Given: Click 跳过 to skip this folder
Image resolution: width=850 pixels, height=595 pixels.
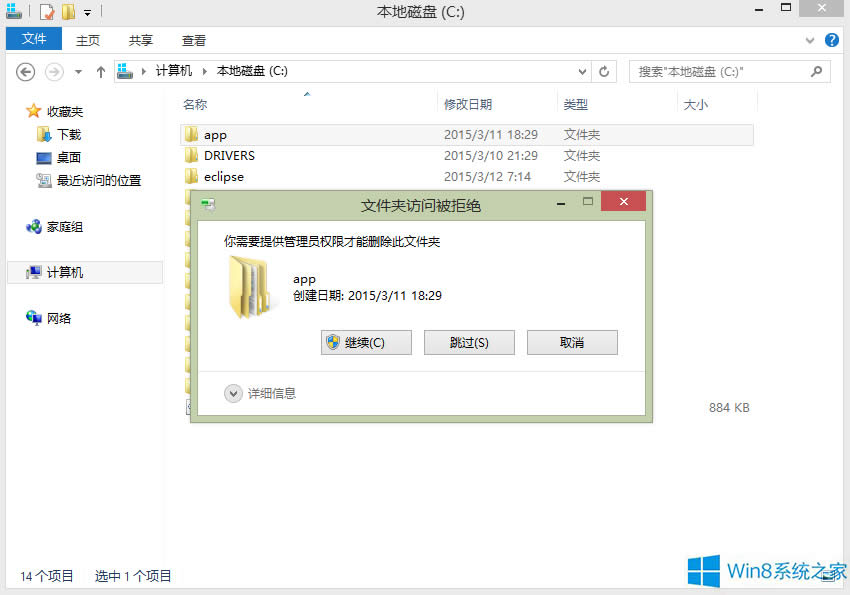Looking at the screenshot, I should (x=469, y=342).
